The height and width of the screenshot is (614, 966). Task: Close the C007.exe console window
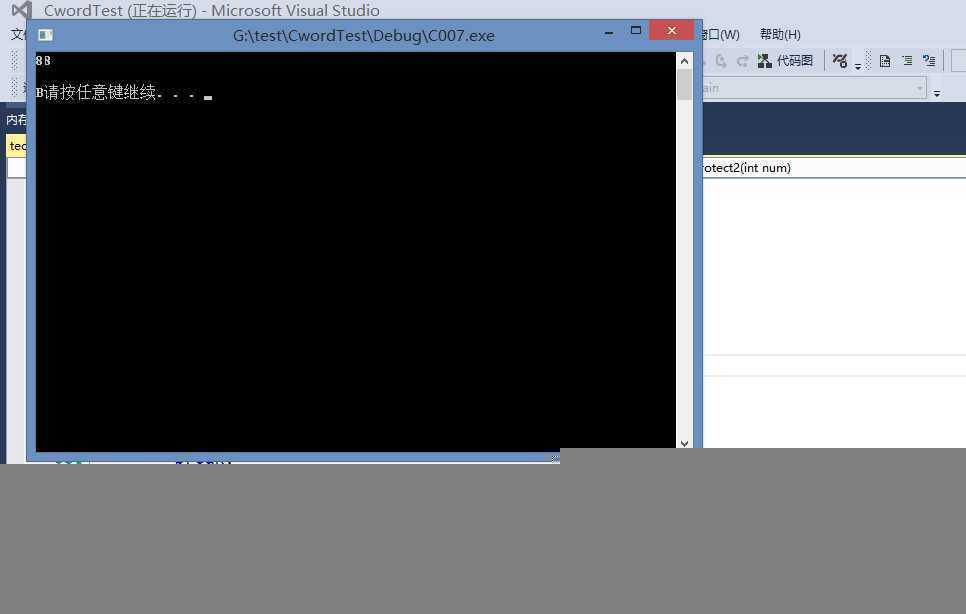point(672,30)
